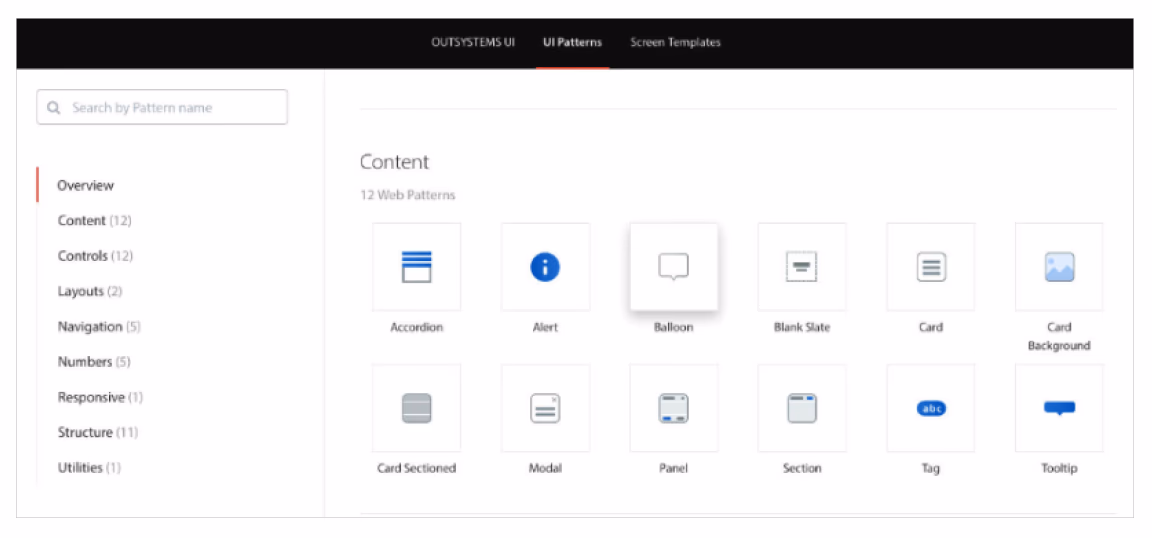Open the Accordion pattern icon

(417, 267)
